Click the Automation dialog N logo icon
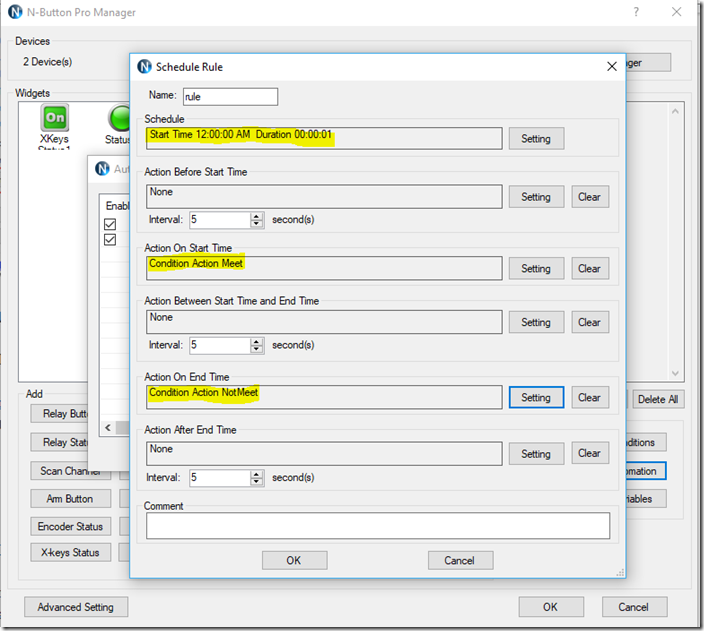 click(102, 168)
